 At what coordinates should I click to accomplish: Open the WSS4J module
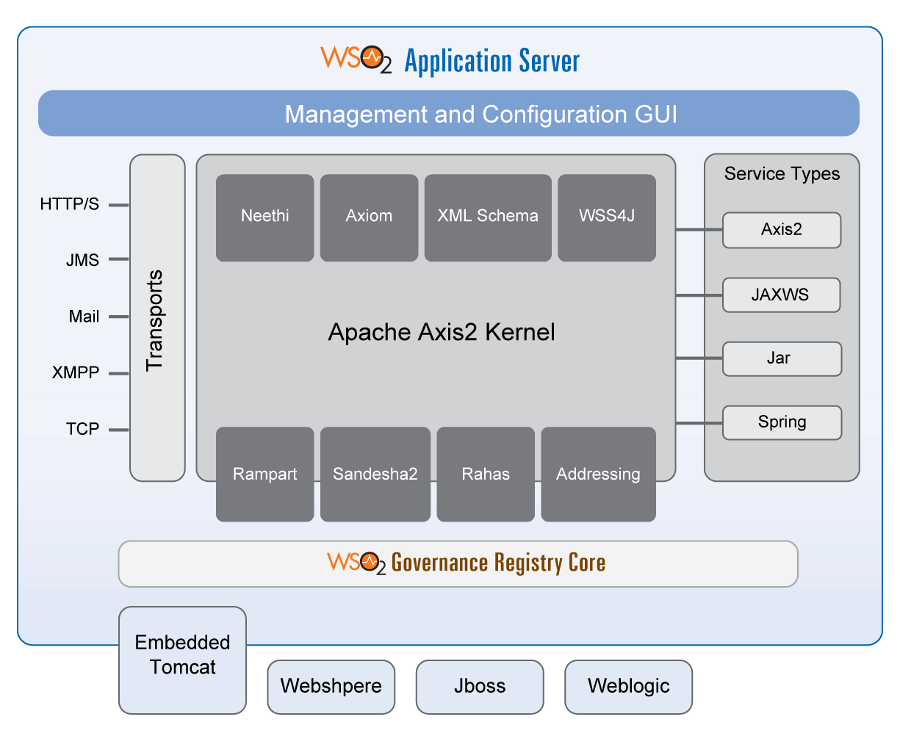[x=606, y=216]
